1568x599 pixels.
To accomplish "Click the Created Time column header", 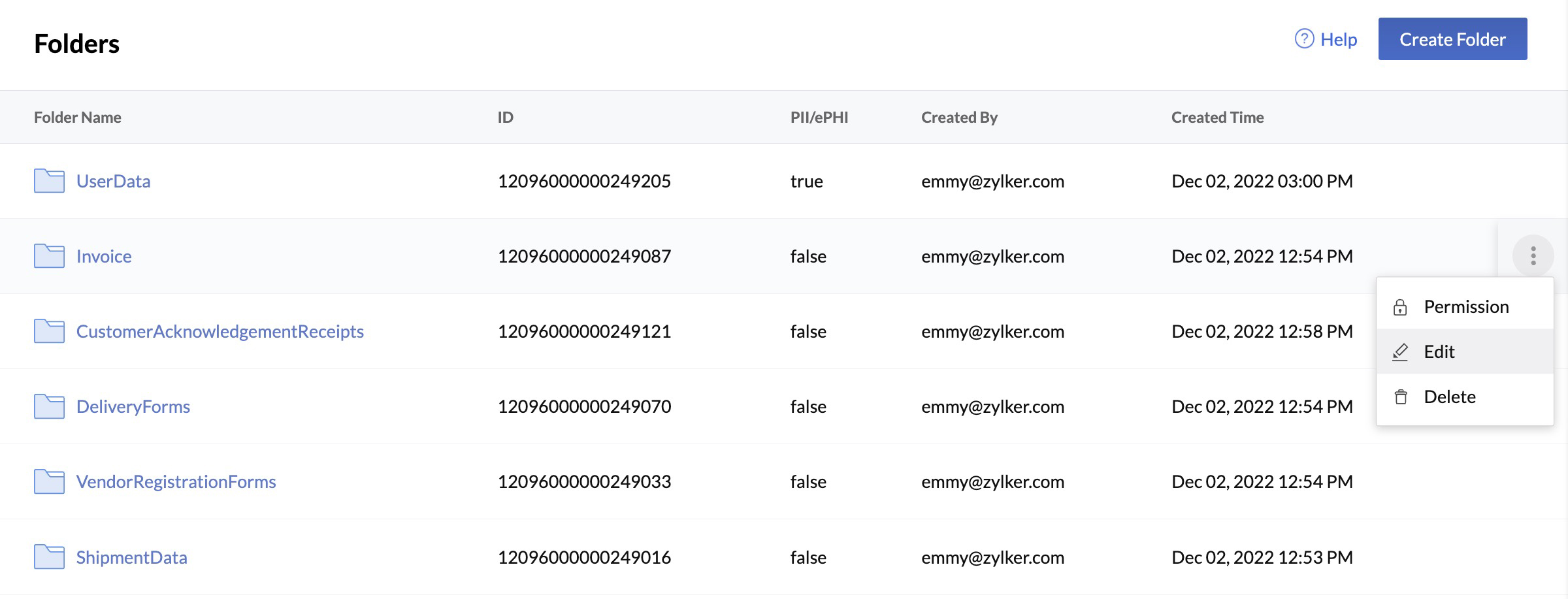I will point(1217,117).
